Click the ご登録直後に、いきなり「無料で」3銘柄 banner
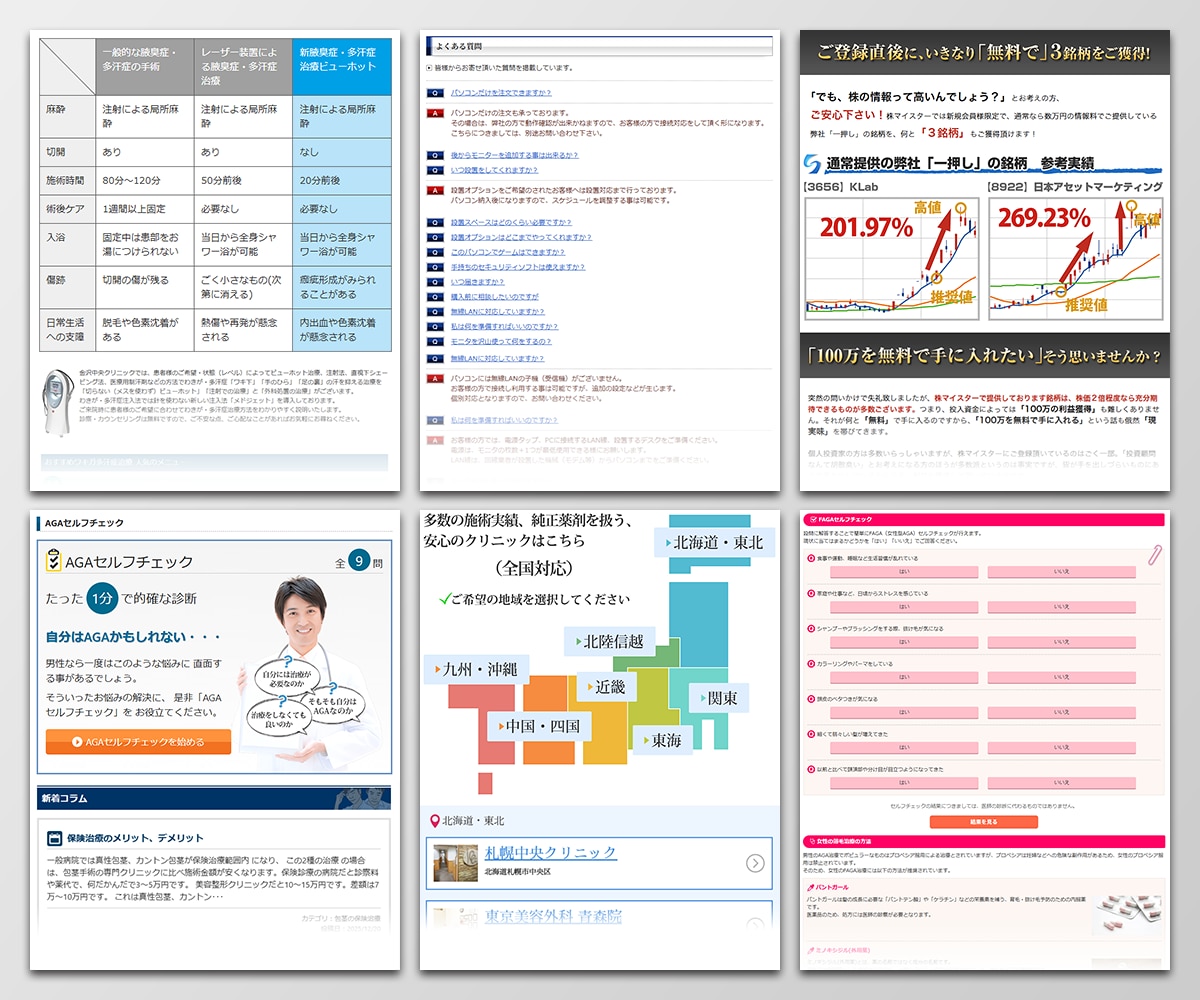Screen dimensions: 1200x1000 984,51
